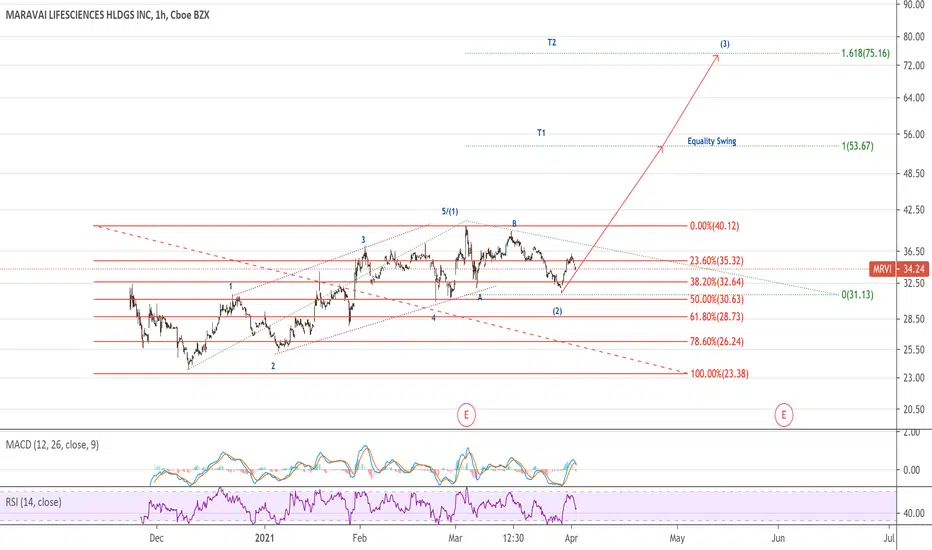Click the 20.50 price axis value

pyautogui.click(x=914, y=409)
